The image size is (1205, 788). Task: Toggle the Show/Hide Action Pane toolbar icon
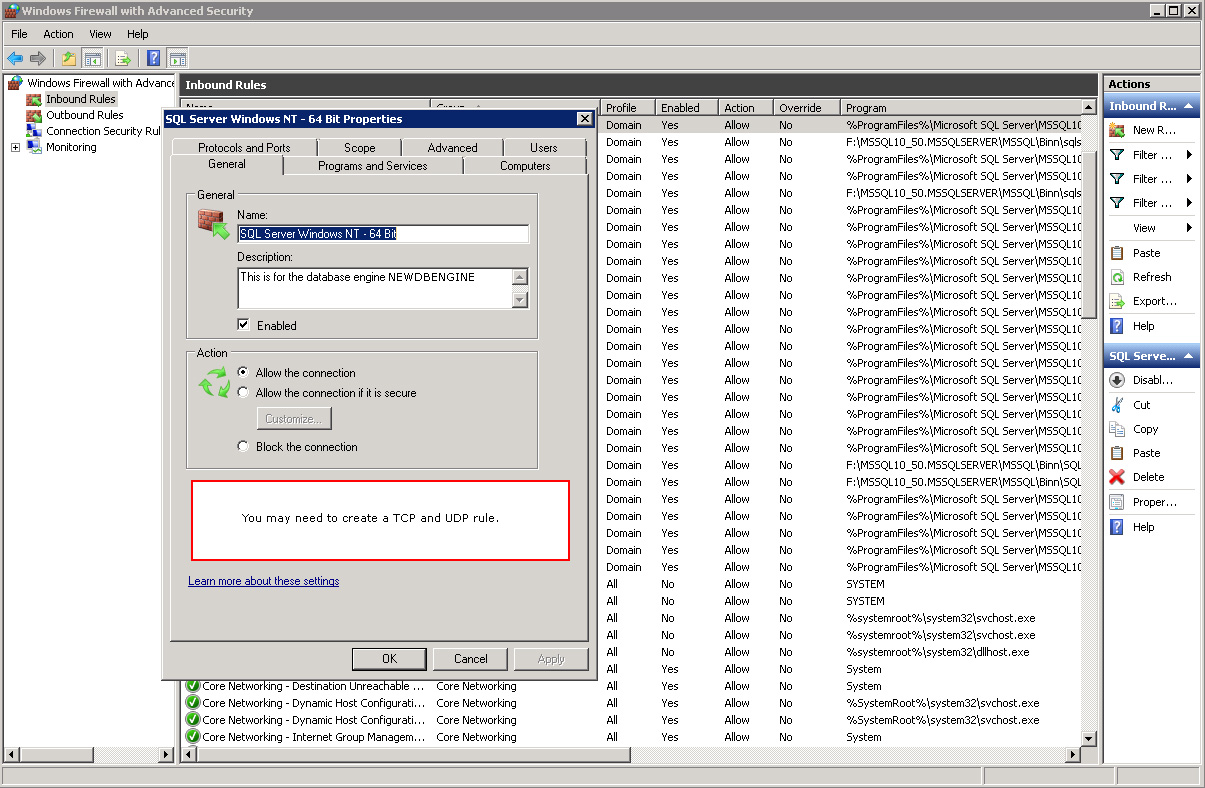click(x=178, y=58)
